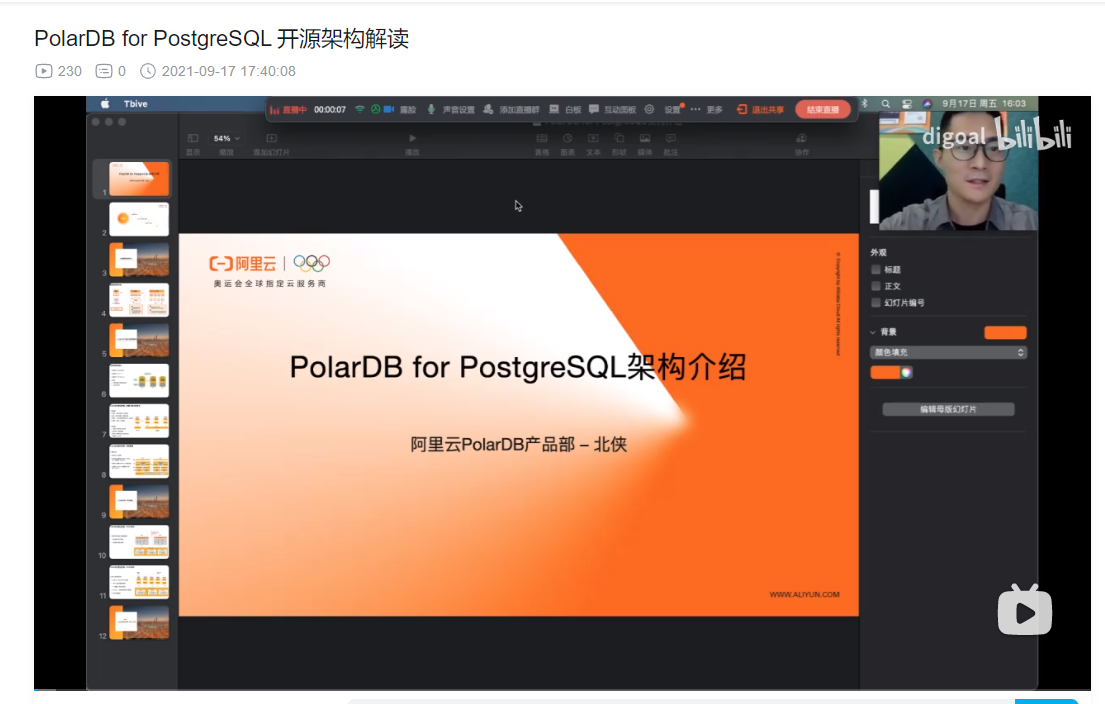Select slide 4 thumbnail in navigator

coord(139,299)
